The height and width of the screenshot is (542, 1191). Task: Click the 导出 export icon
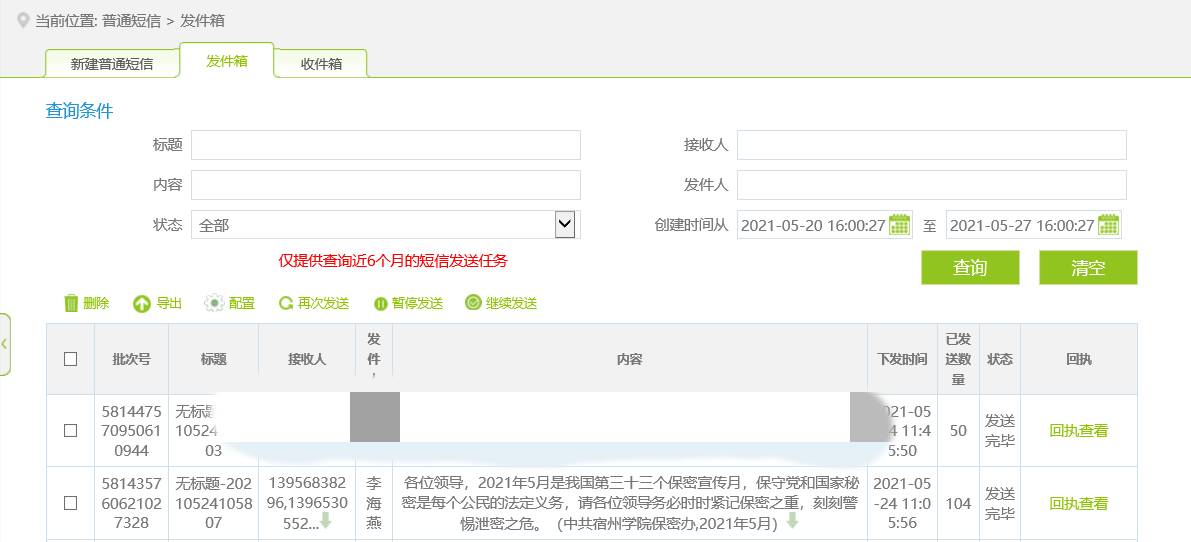[x=142, y=303]
